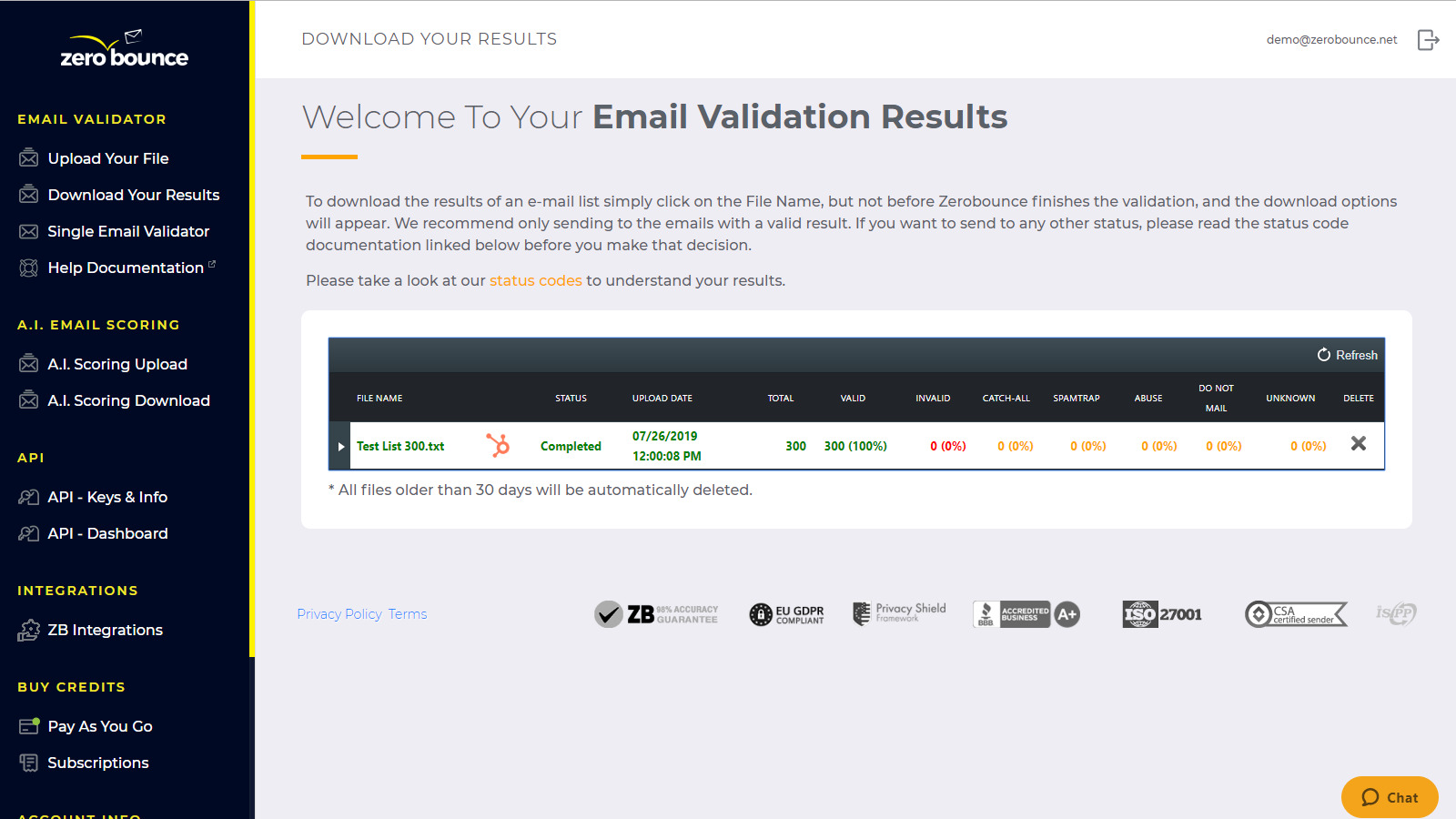
Task: Click the SPAMTRAP column header
Action: (1077, 399)
